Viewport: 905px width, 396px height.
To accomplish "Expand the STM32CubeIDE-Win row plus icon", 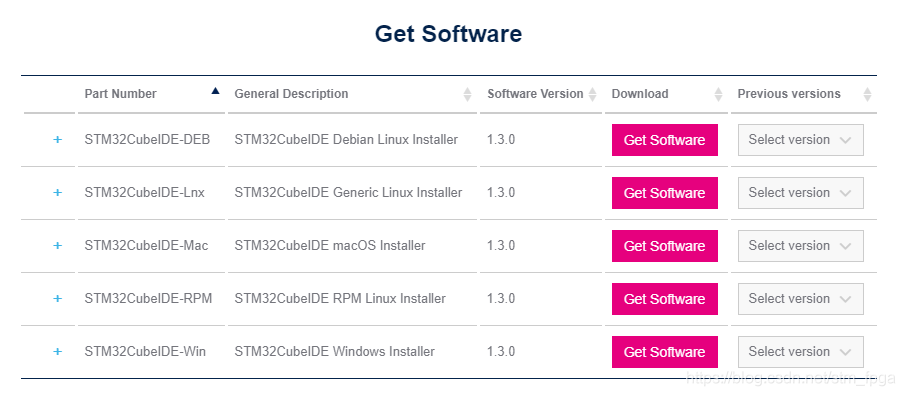I will [x=57, y=352].
